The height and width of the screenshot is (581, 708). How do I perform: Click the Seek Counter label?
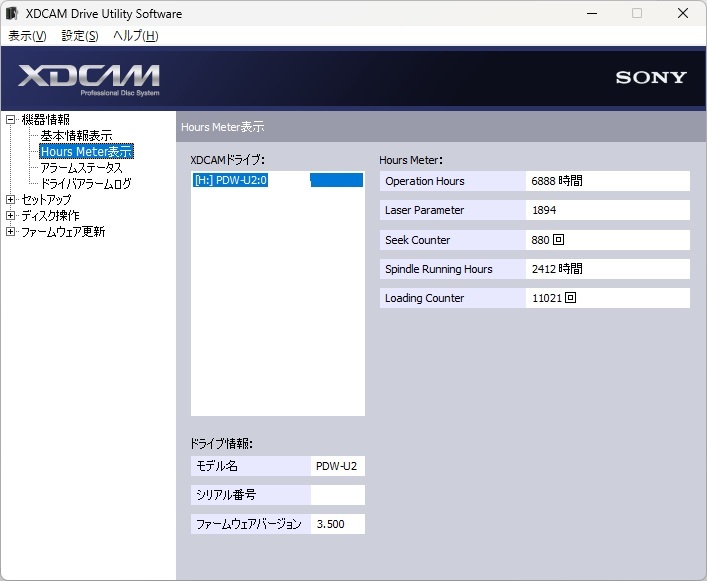click(452, 240)
